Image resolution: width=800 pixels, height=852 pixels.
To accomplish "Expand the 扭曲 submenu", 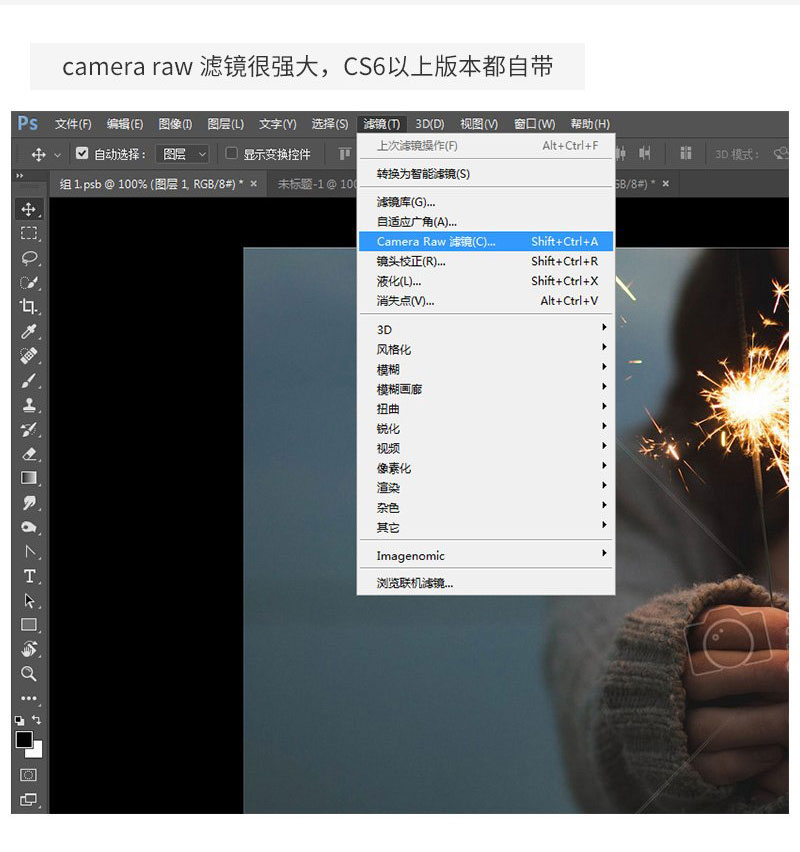I will (486, 409).
